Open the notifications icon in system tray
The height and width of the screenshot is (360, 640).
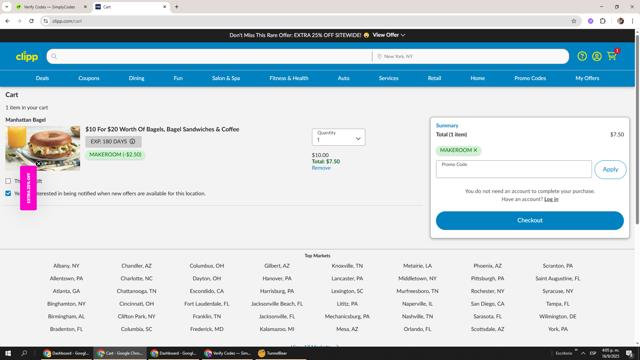point(629,353)
